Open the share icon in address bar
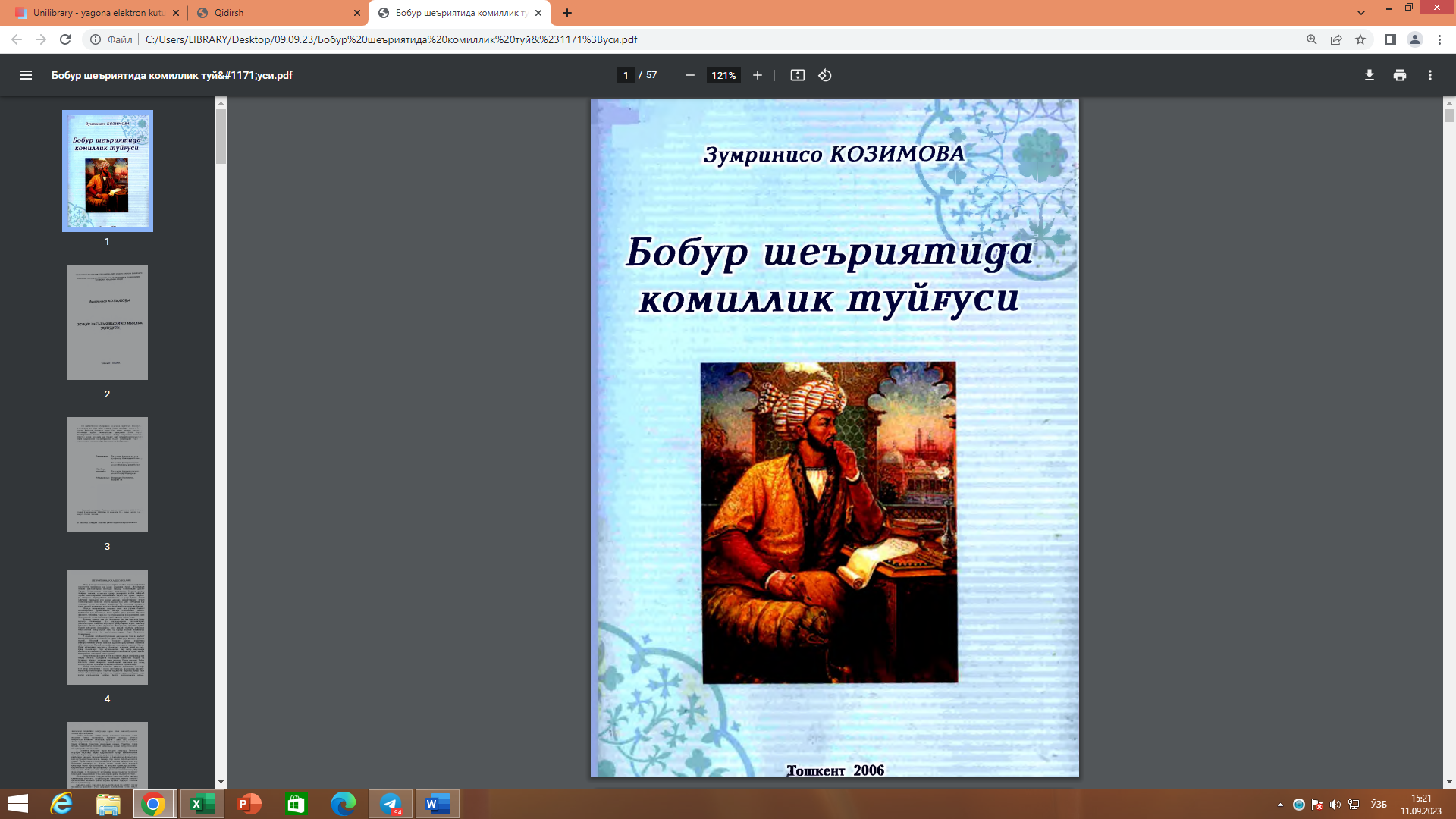Image resolution: width=1456 pixels, height=819 pixels. (1335, 39)
